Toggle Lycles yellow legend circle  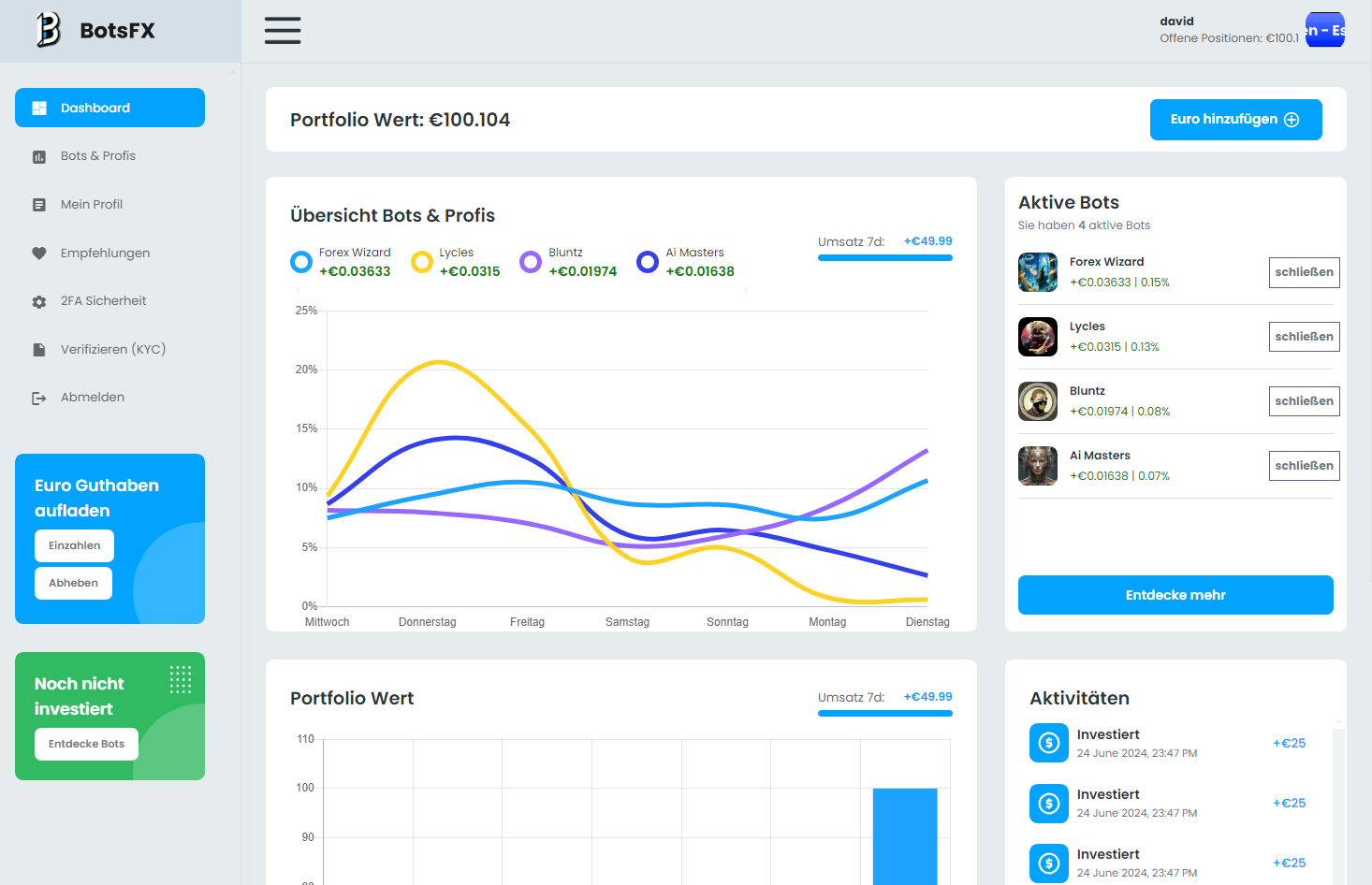[422, 262]
